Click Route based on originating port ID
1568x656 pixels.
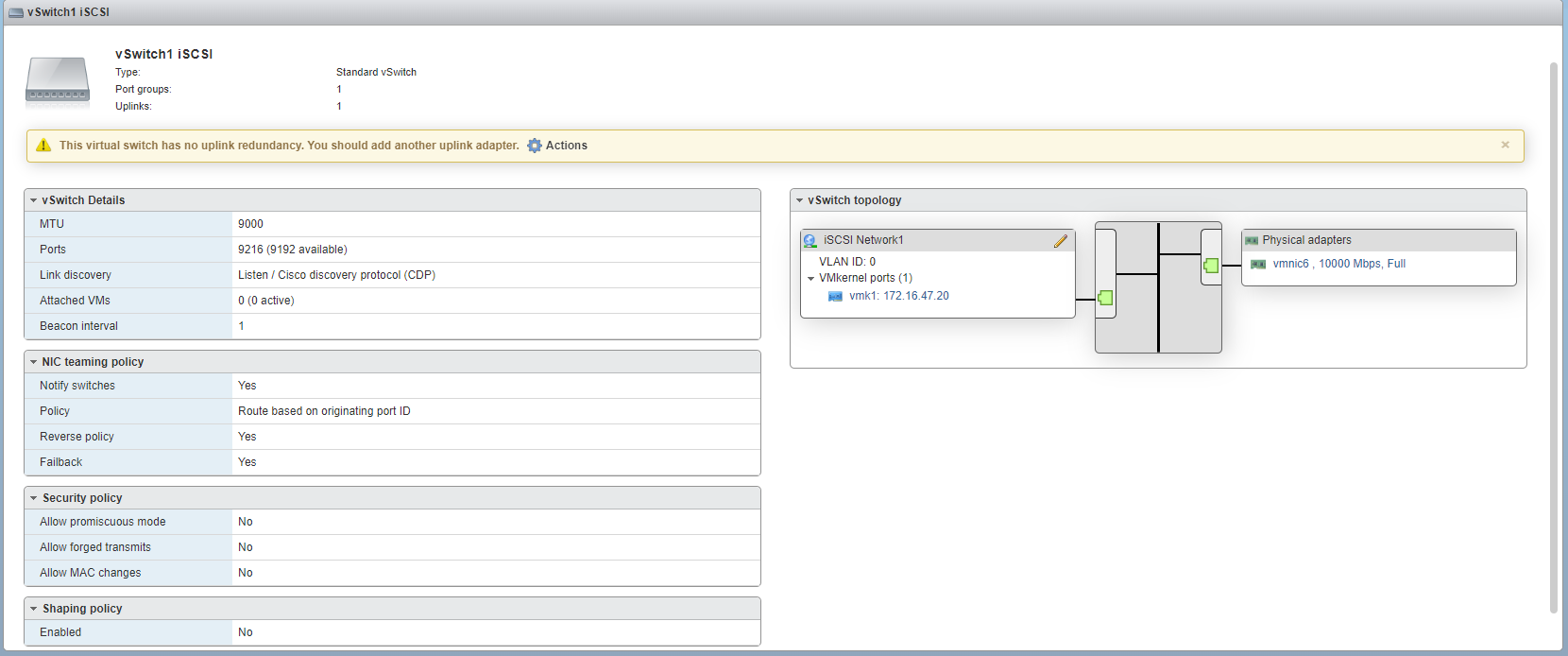click(x=324, y=411)
